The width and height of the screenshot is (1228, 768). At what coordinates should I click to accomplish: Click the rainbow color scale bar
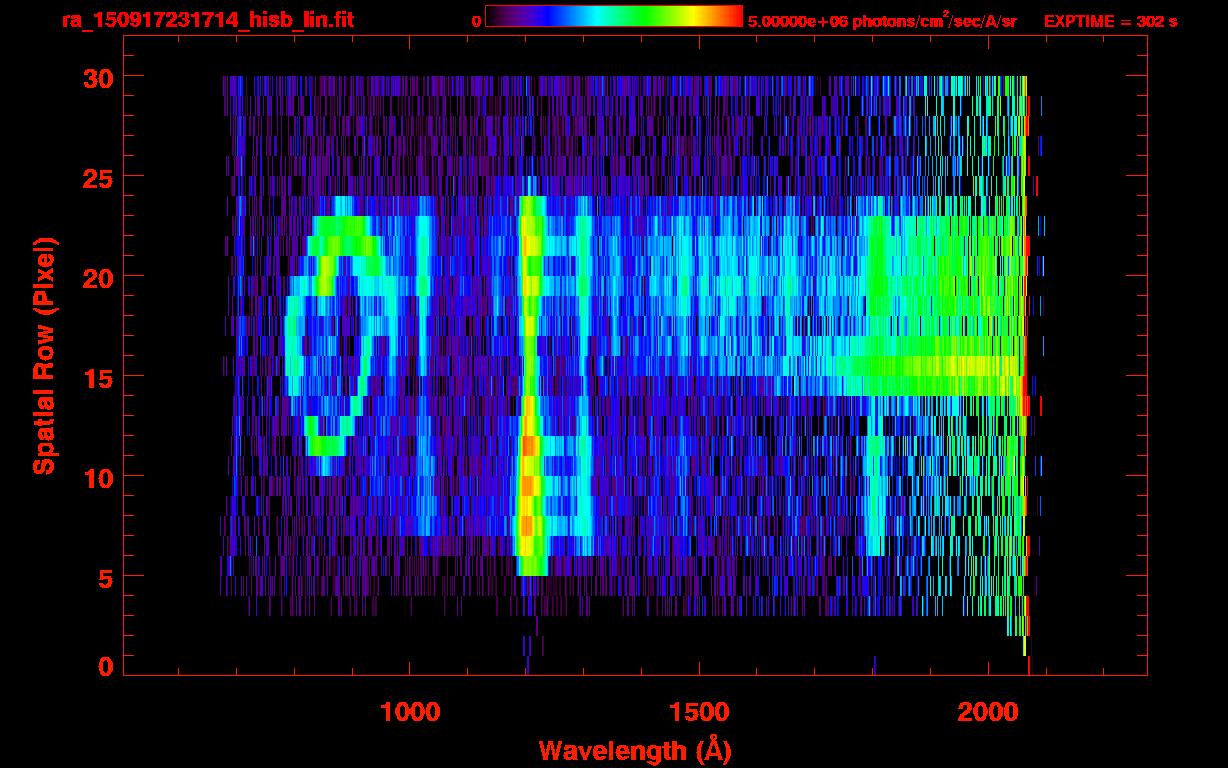click(614, 16)
